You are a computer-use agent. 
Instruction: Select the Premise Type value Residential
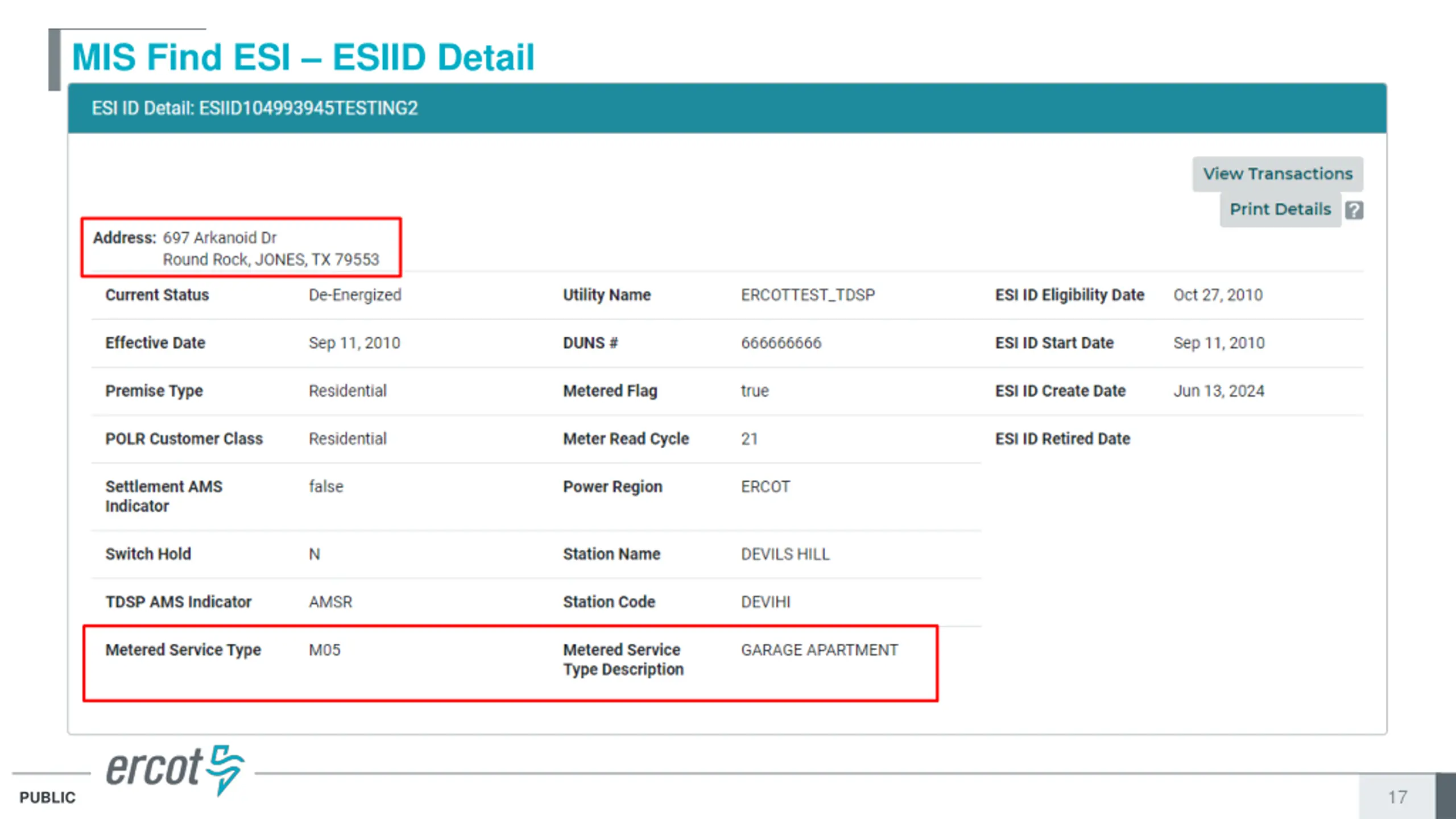[348, 391]
